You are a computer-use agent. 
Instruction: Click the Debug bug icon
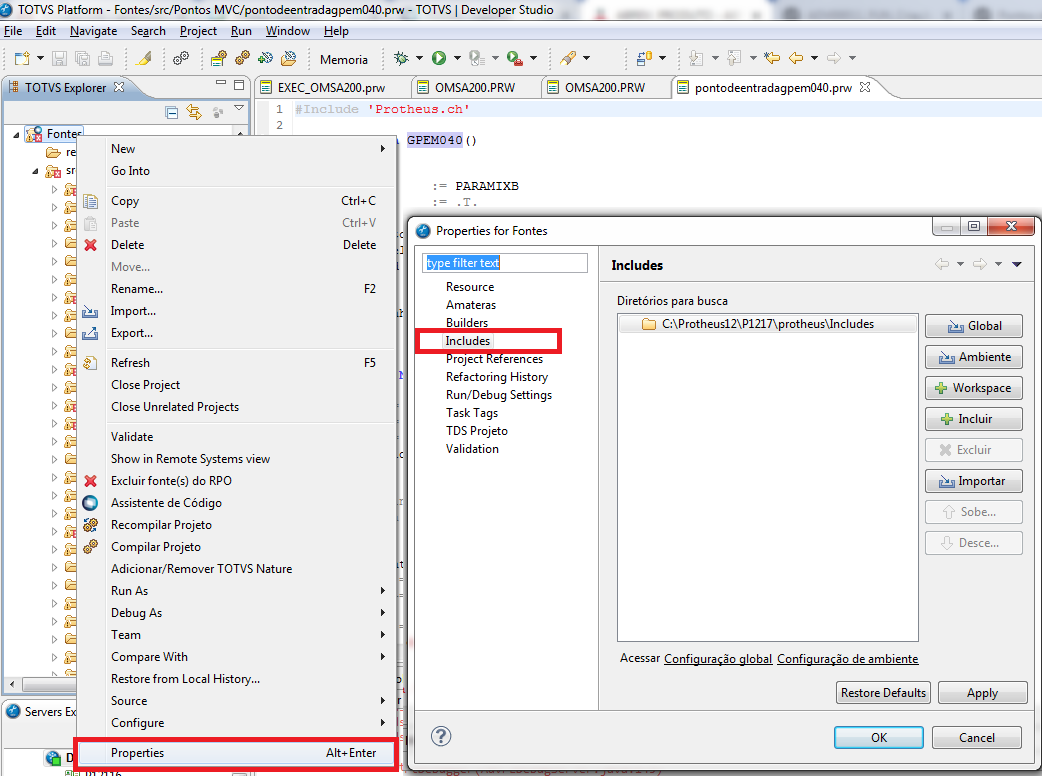point(401,58)
